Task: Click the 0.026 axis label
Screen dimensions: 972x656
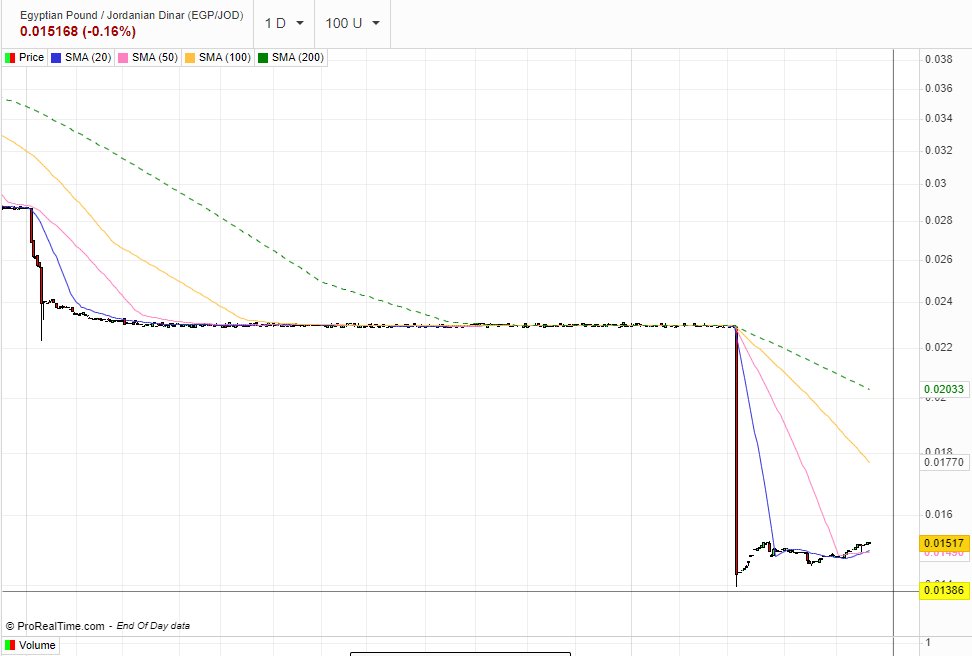Action: [x=939, y=259]
